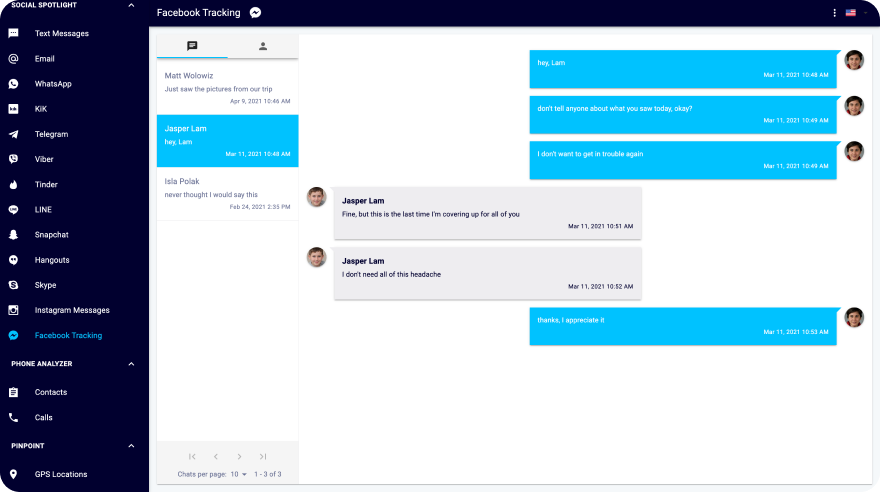Open the Isla Polak conversation

tap(227, 194)
